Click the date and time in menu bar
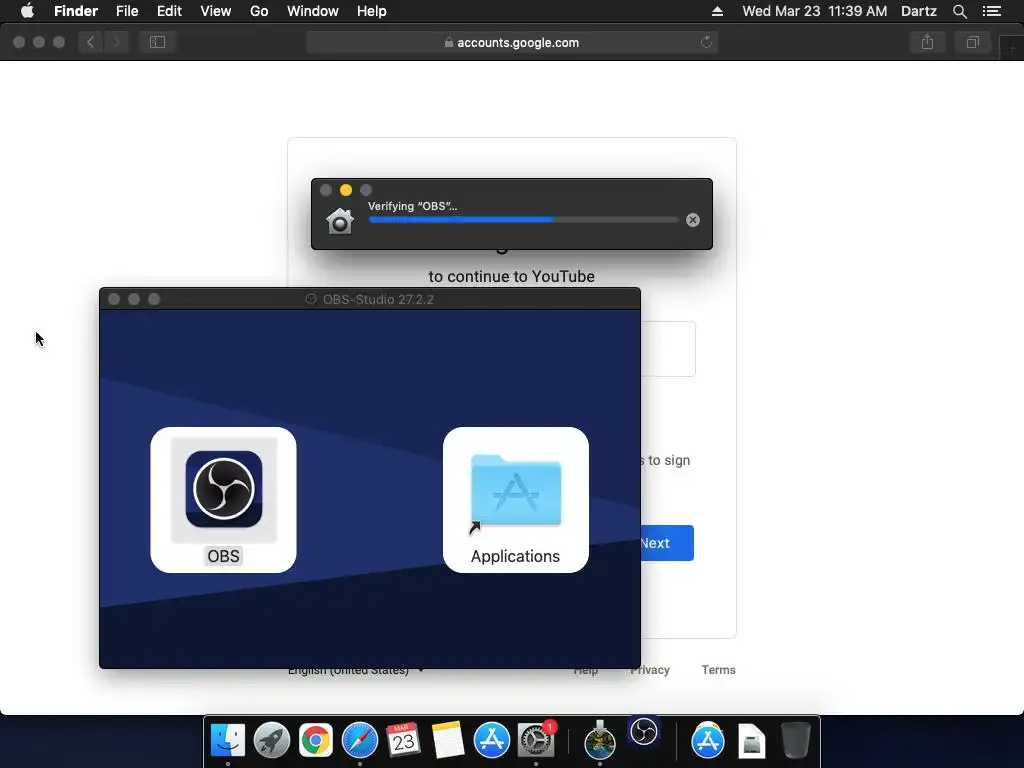The width and height of the screenshot is (1024, 768). [x=814, y=11]
